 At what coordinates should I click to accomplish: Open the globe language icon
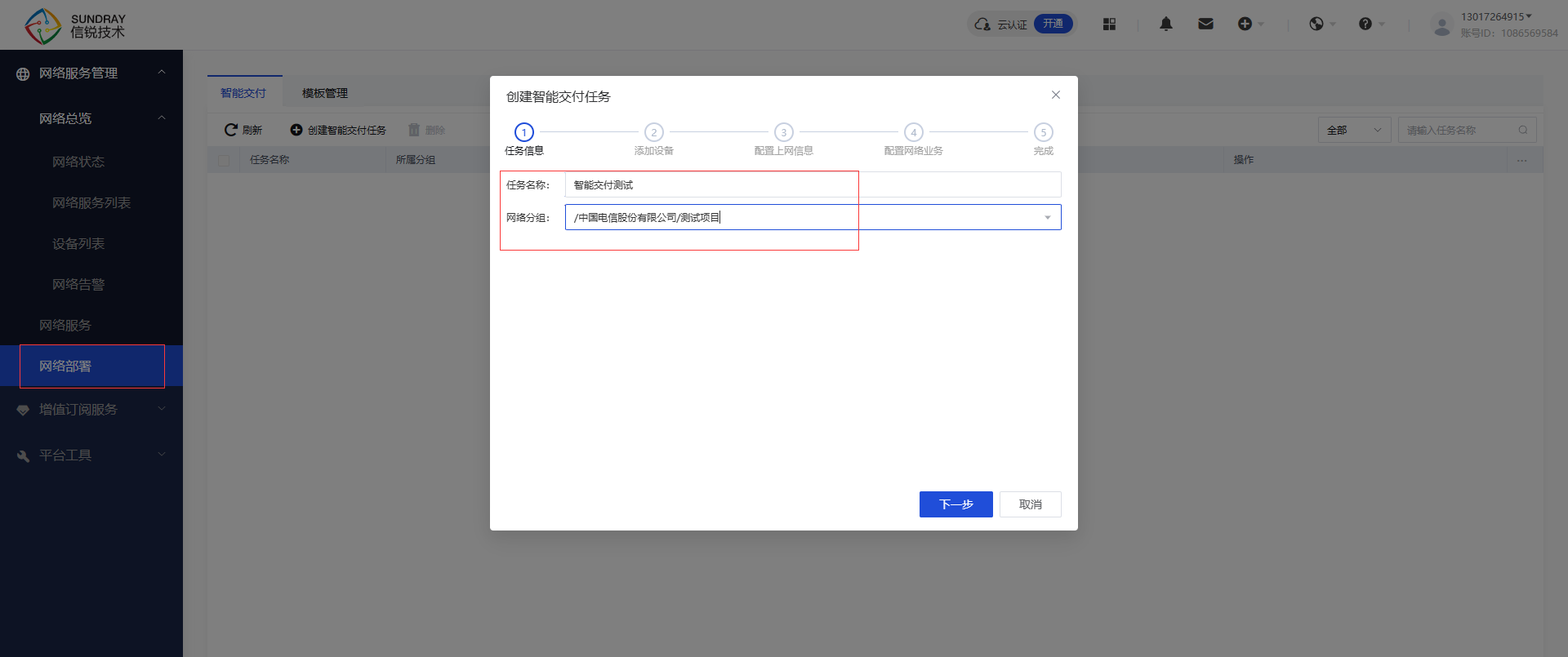(x=1316, y=24)
